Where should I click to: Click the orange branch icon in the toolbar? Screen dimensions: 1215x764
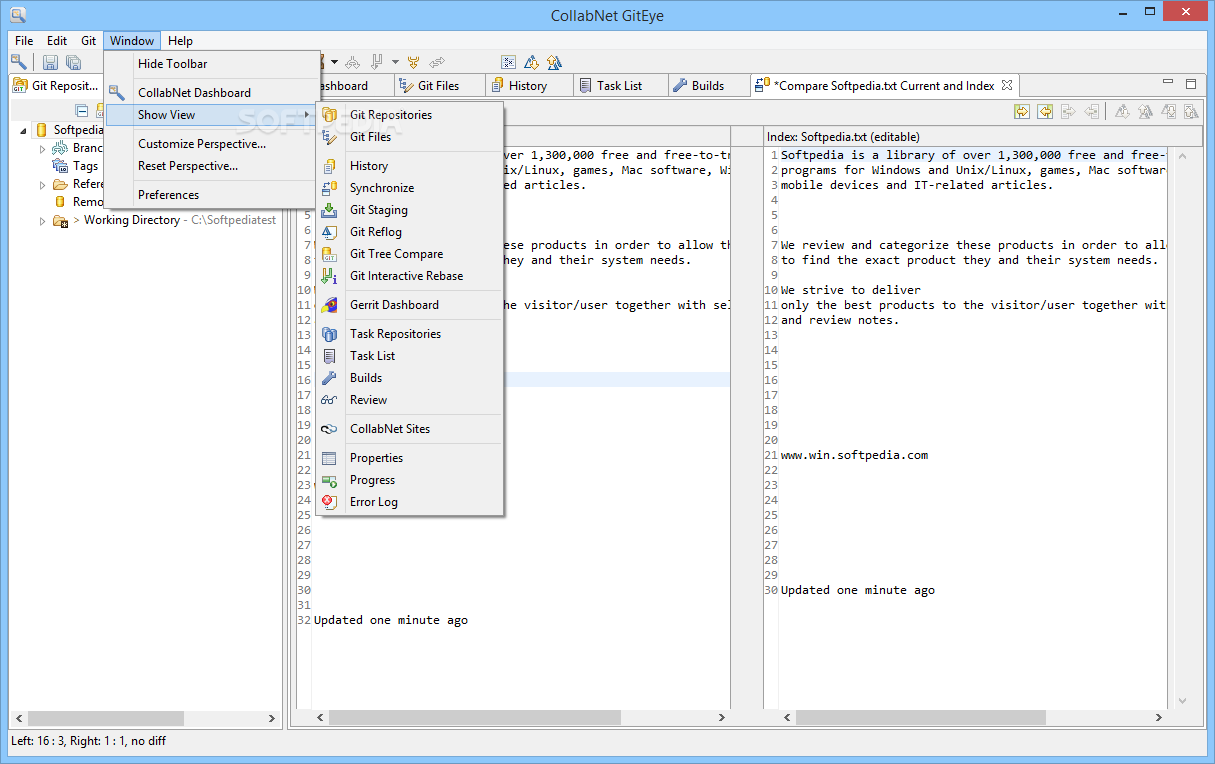click(413, 62)
